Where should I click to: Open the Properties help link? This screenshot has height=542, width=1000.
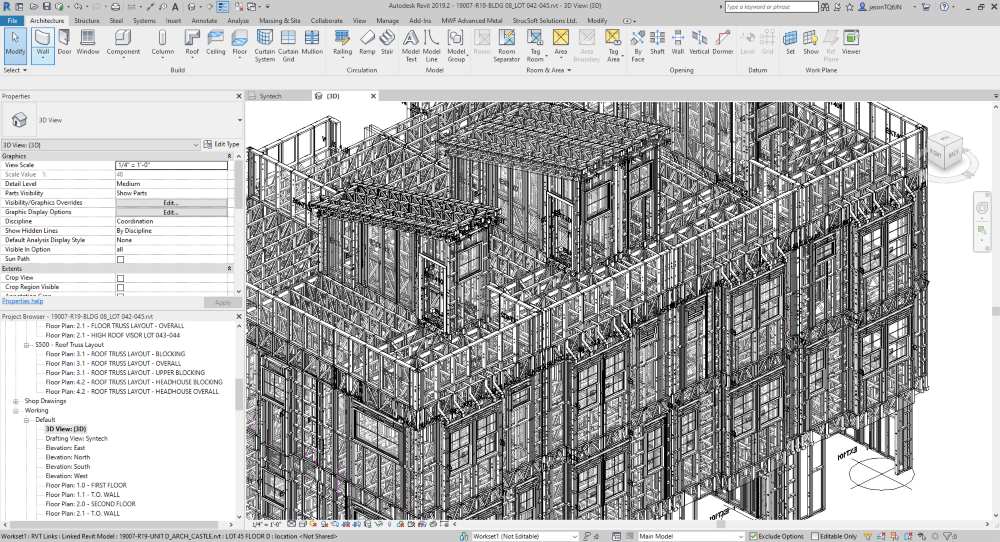click(22, 301)
